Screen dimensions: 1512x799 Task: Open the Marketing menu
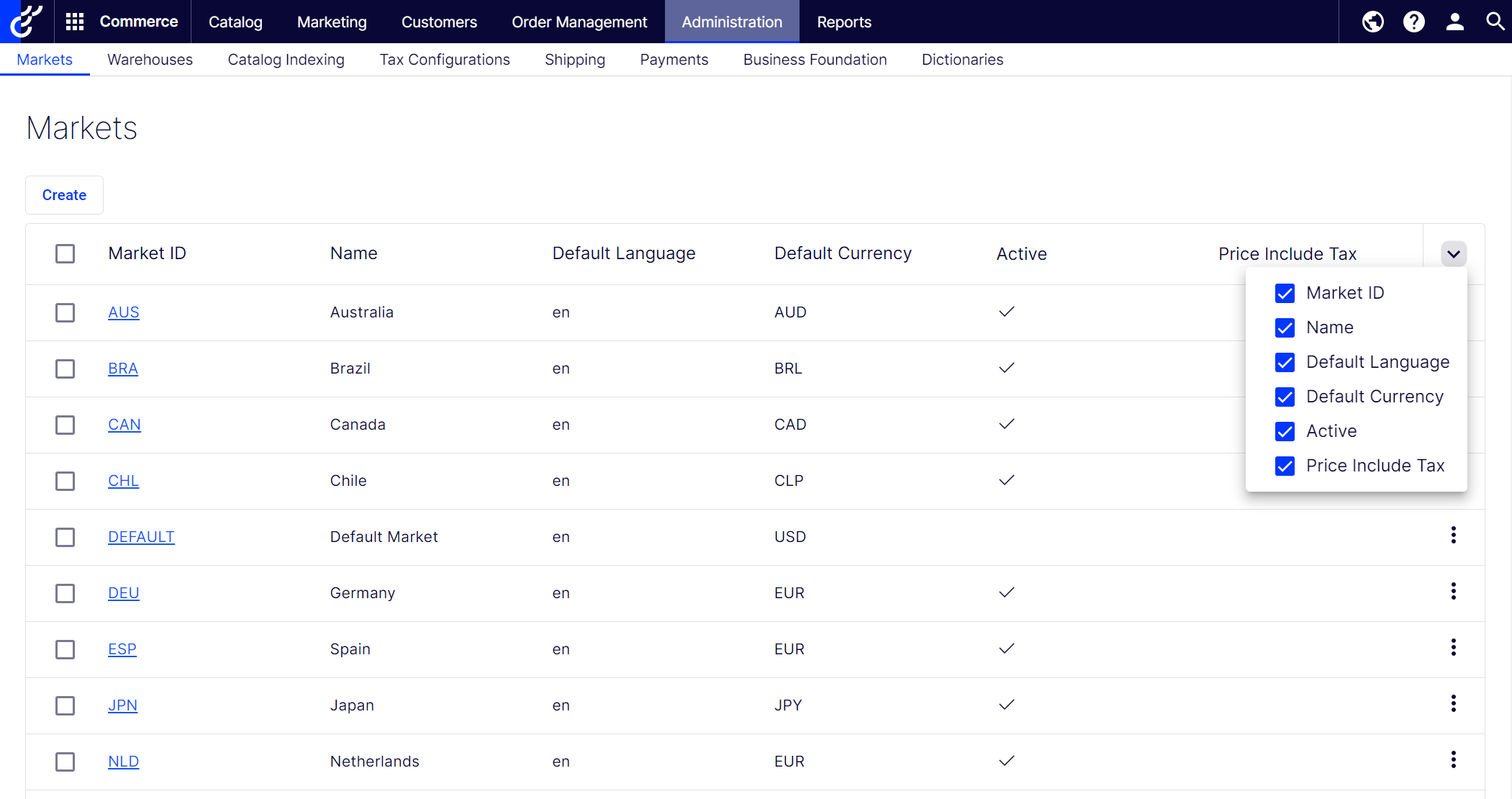coord(332,22)
